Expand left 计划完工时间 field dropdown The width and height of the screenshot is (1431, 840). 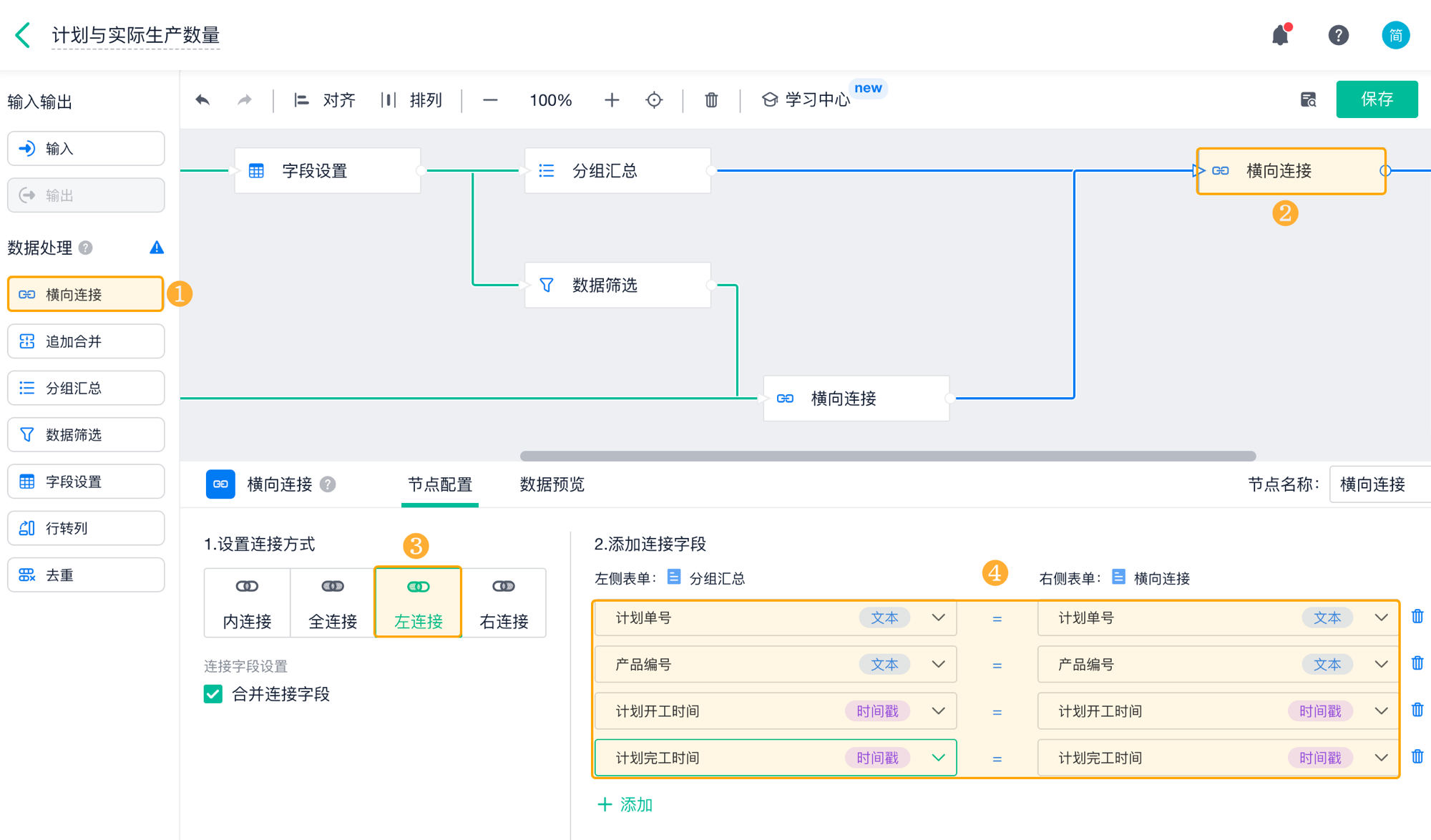click(938, 758)
